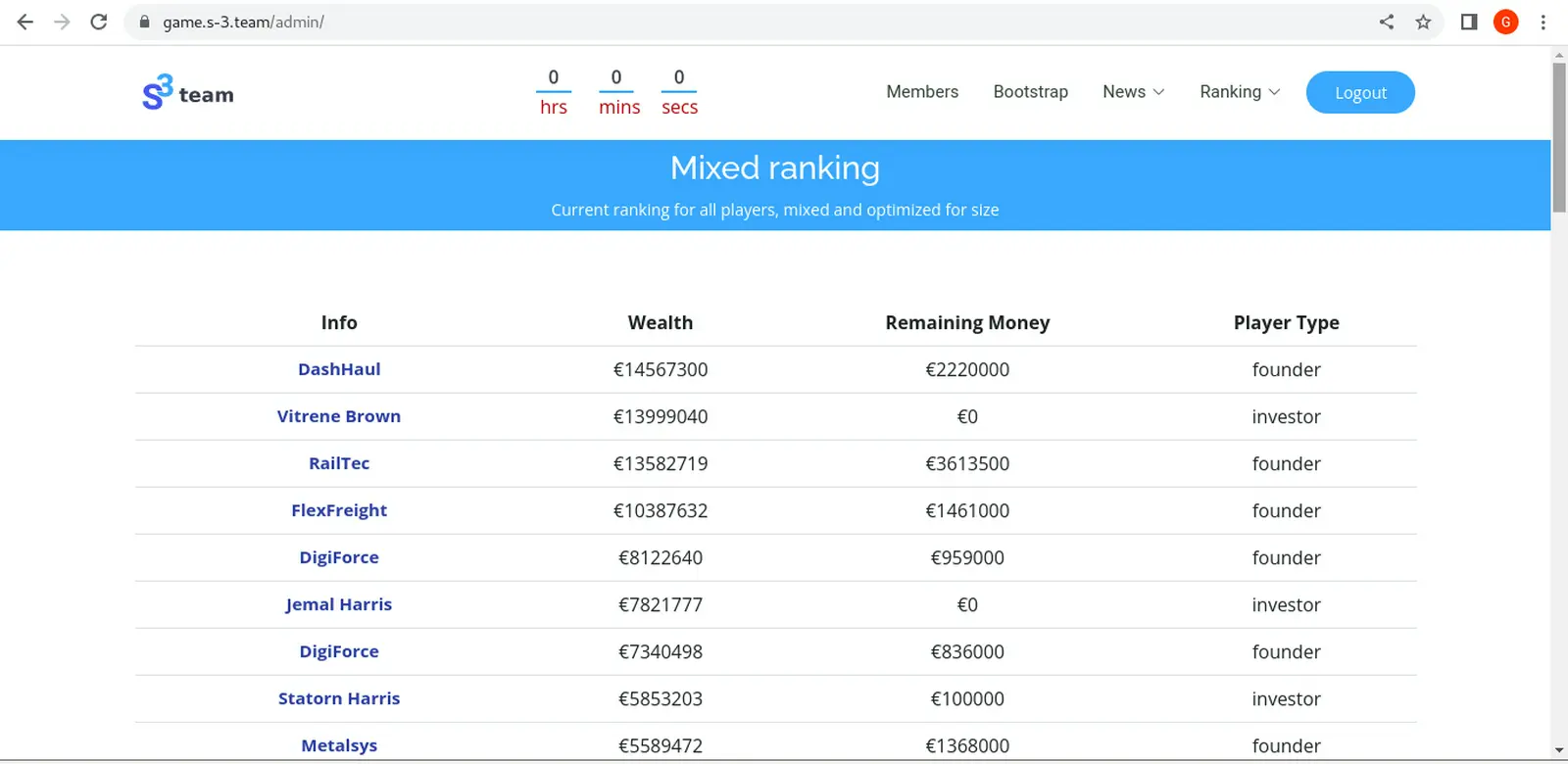Click the Mixed ranking heading
Viewport: 1568px width, 764px height.
click(x=775, y=167)
